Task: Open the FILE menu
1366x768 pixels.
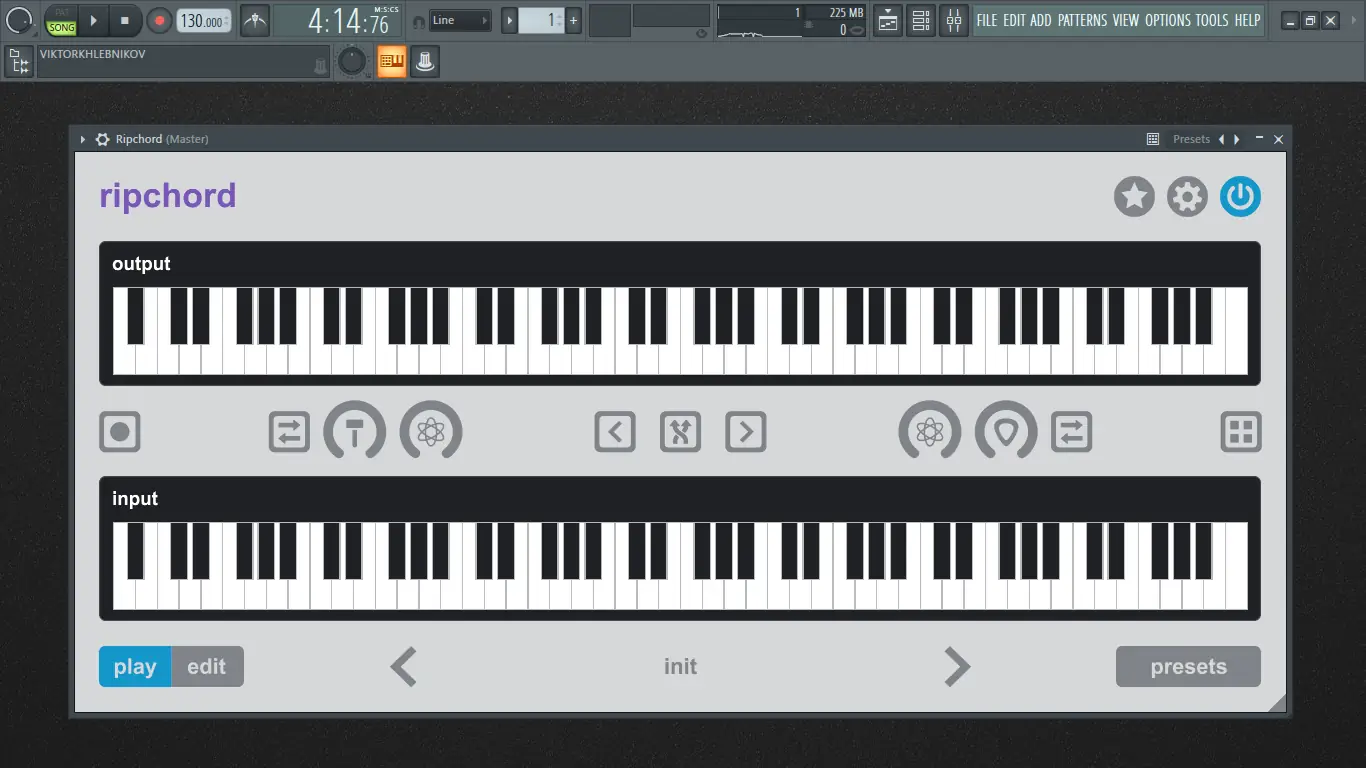Action: point(987,20)
